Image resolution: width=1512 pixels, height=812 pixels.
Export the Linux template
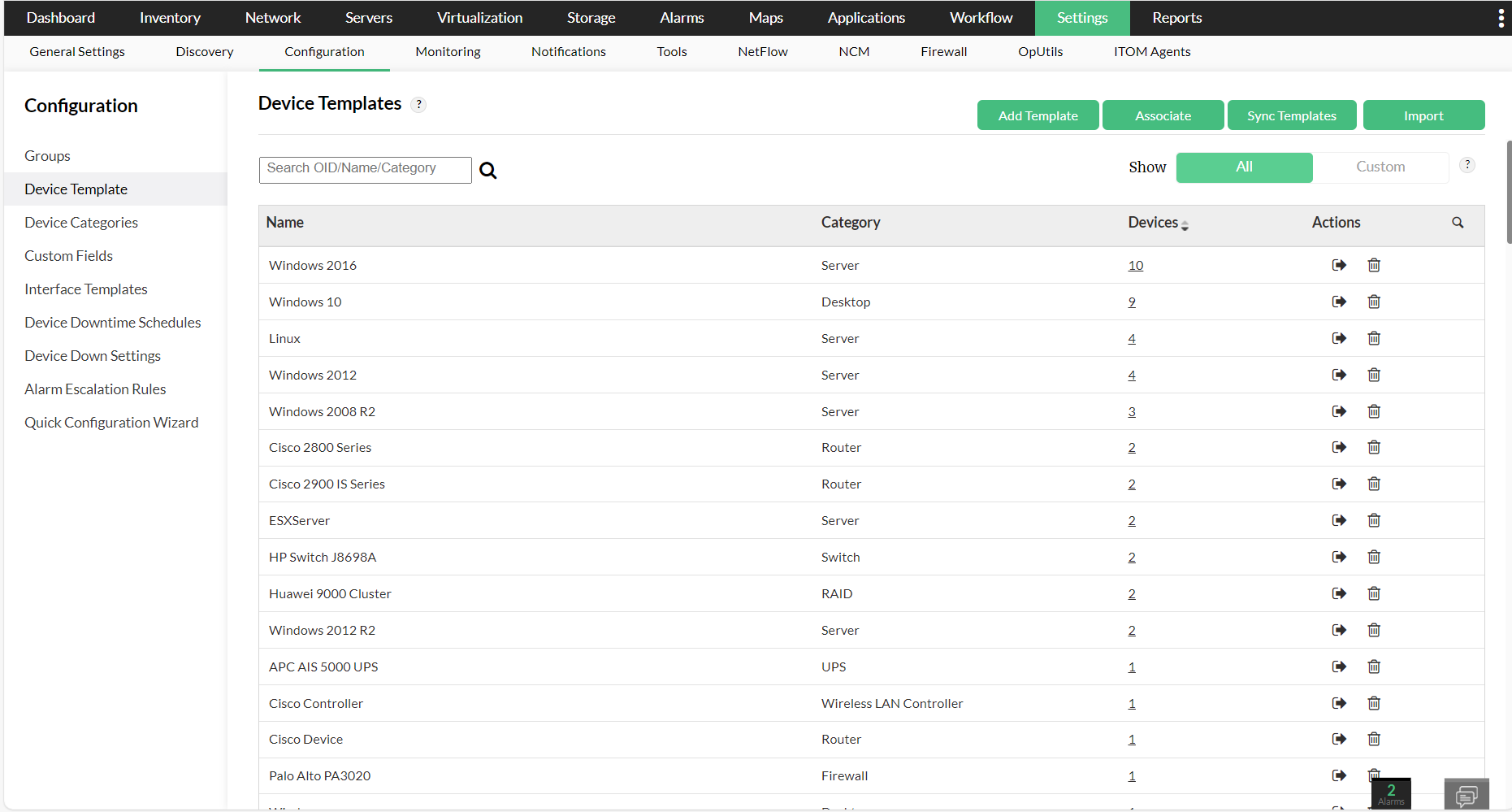click(x=1340, y=338)
